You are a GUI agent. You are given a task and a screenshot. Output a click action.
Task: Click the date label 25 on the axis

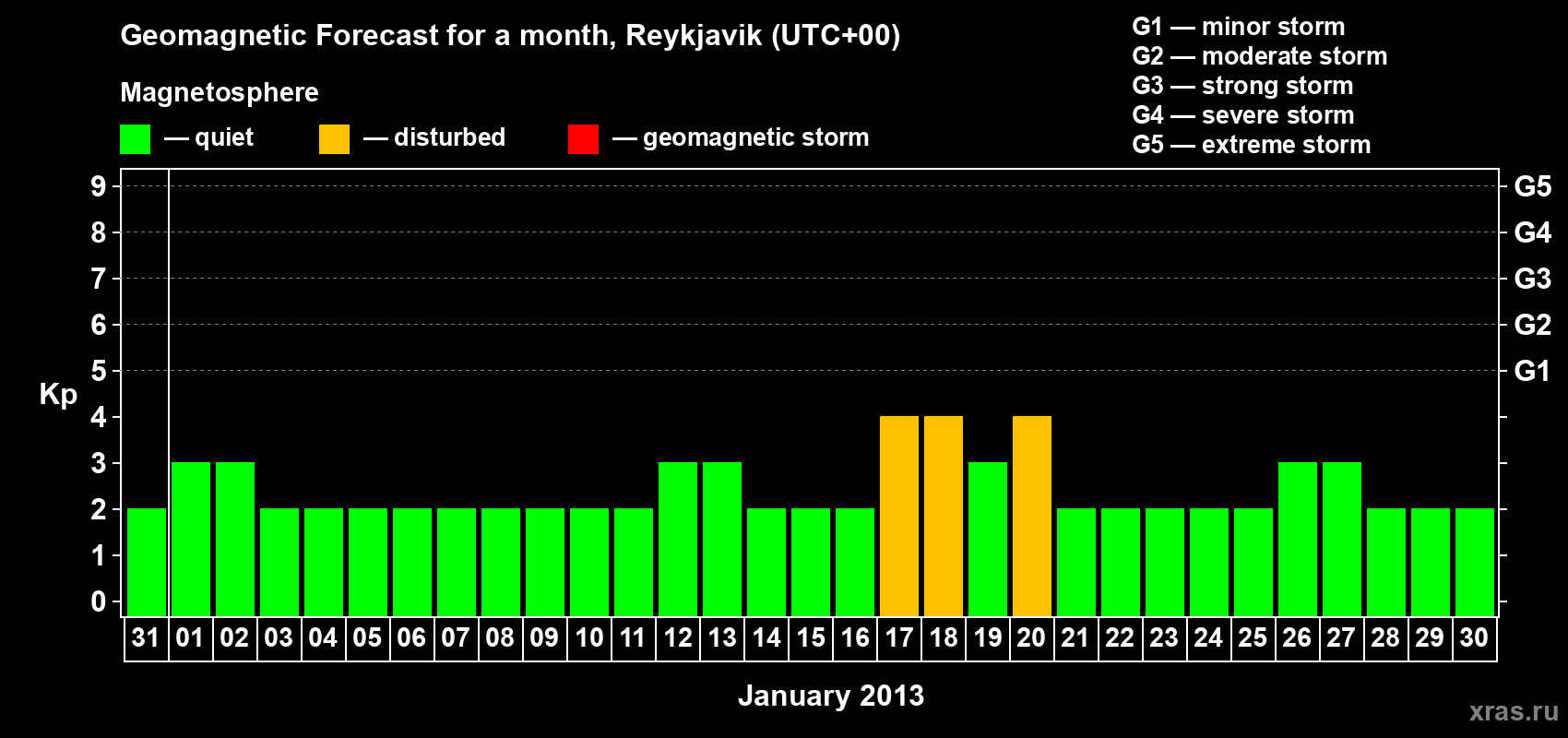pyautogui.click(x=1253, y=637)
